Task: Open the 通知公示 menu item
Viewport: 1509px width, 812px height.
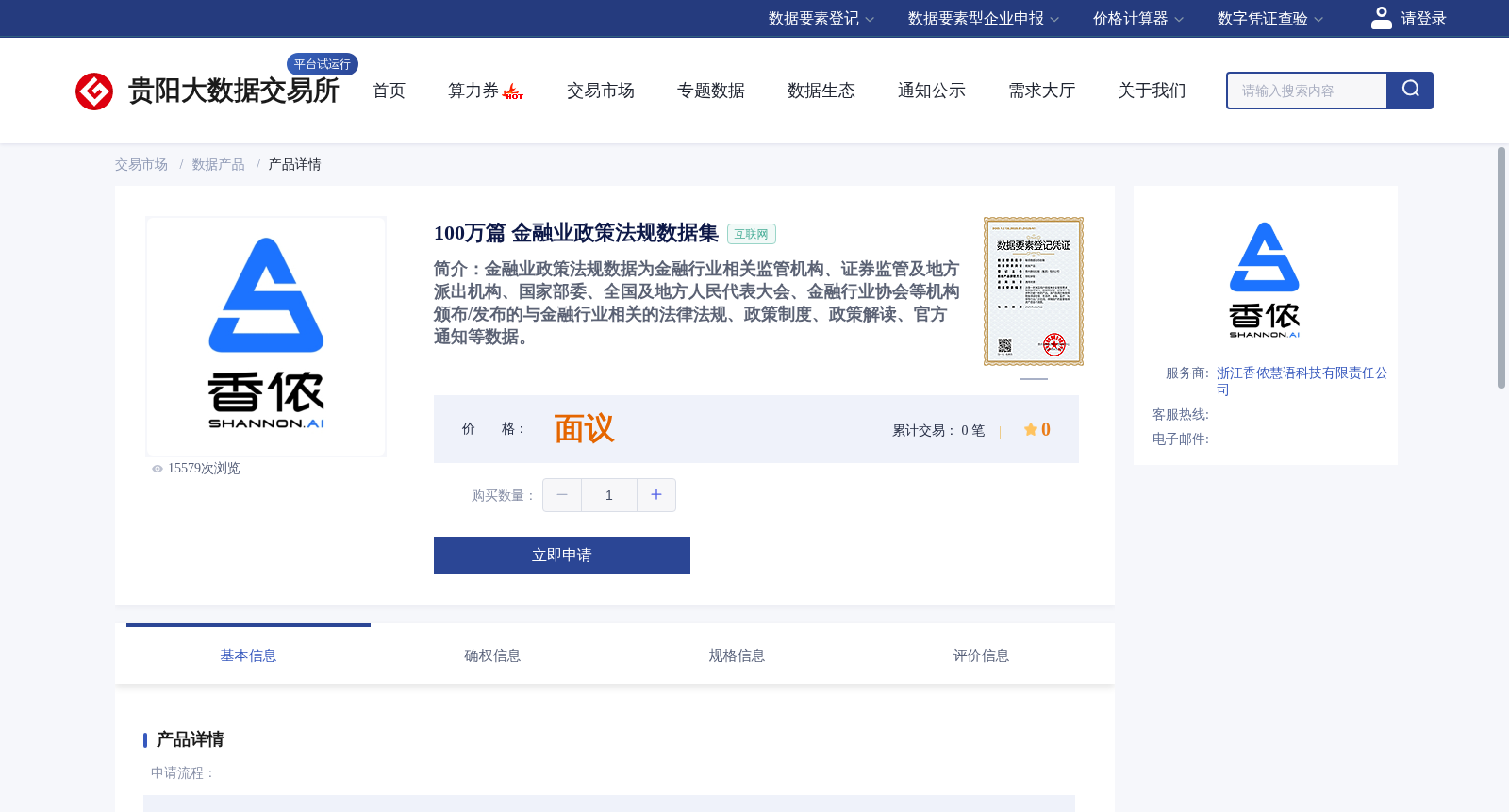Action: tap(932, 91)
